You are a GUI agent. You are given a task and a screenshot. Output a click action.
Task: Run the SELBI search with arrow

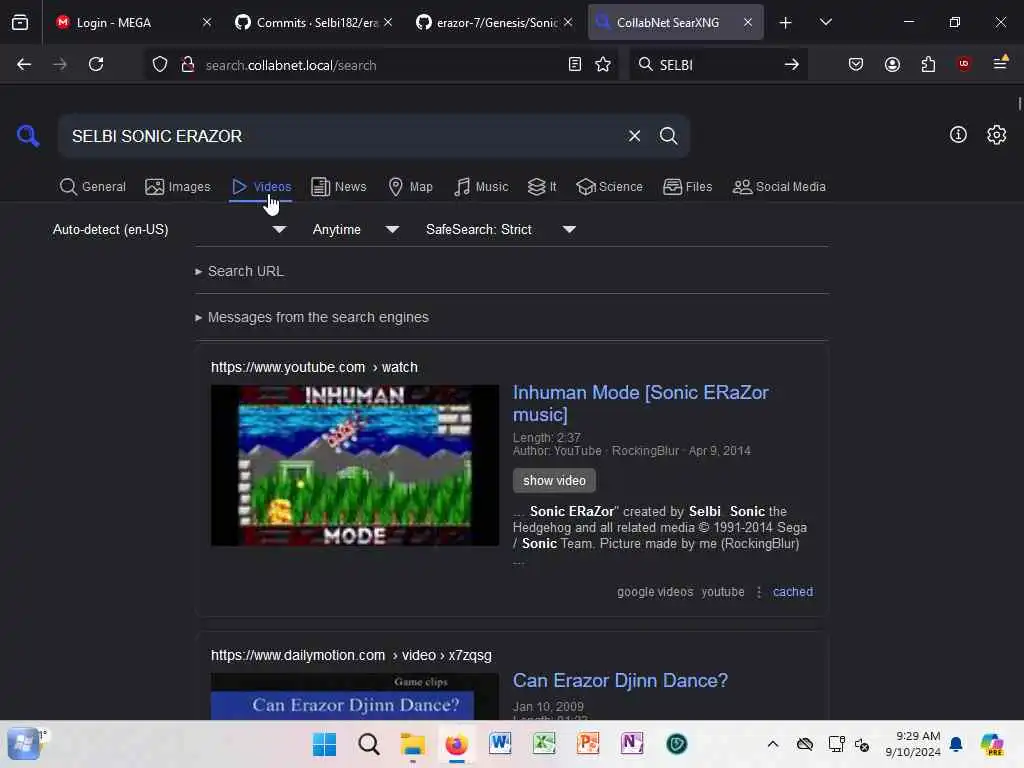click(792, 64)
